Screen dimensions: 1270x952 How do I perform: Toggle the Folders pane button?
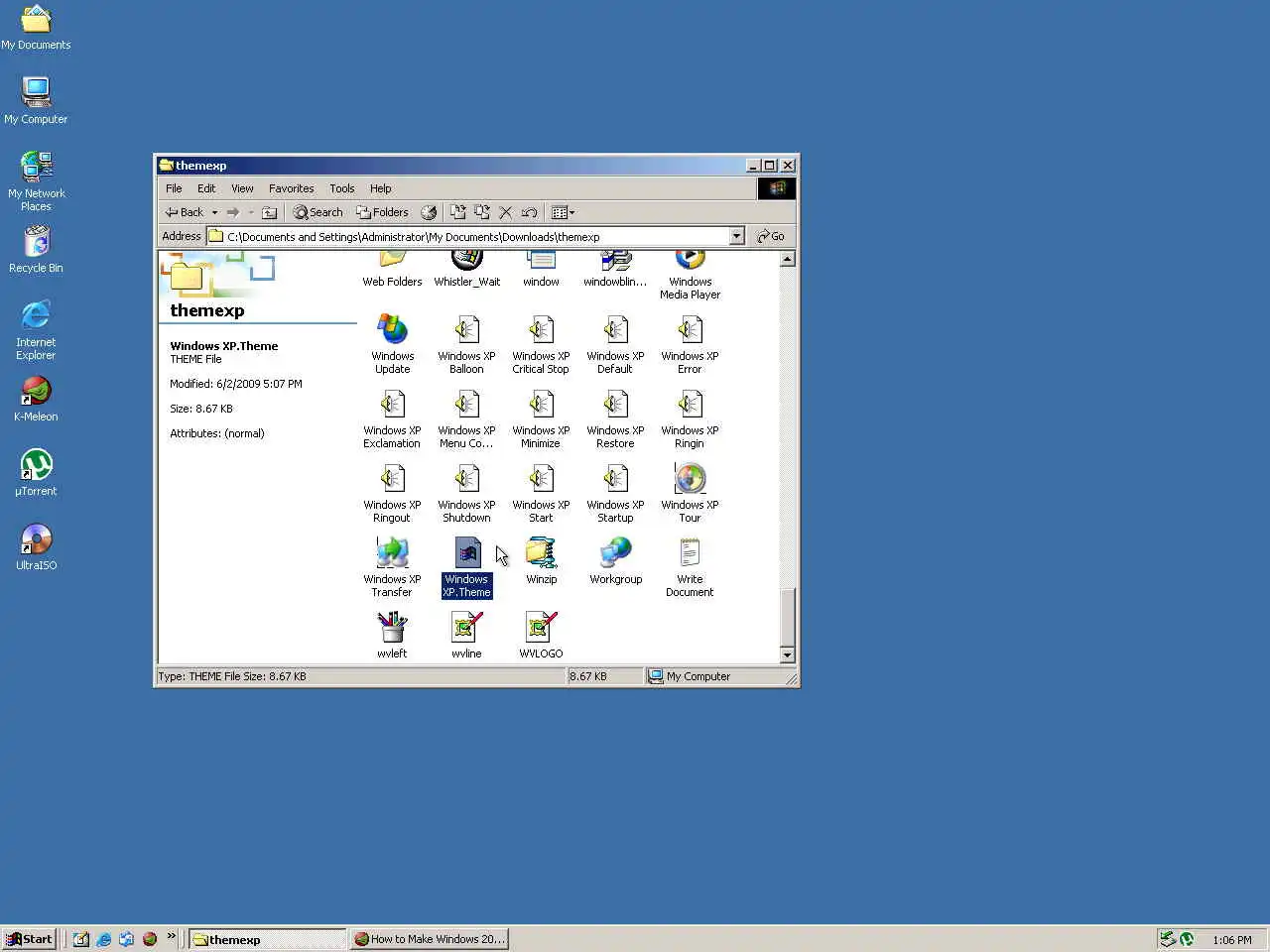tap(382, 212)
